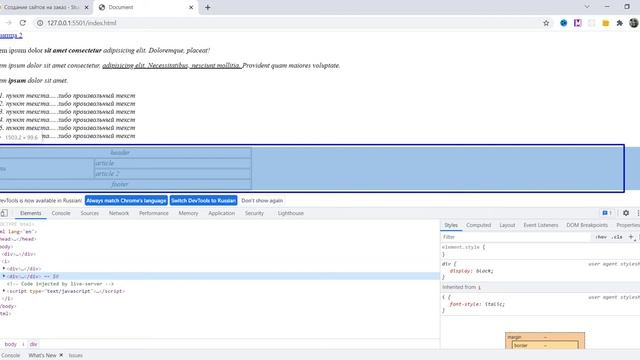
Task: Open the Application panel tab
Action: click(222, 213)
